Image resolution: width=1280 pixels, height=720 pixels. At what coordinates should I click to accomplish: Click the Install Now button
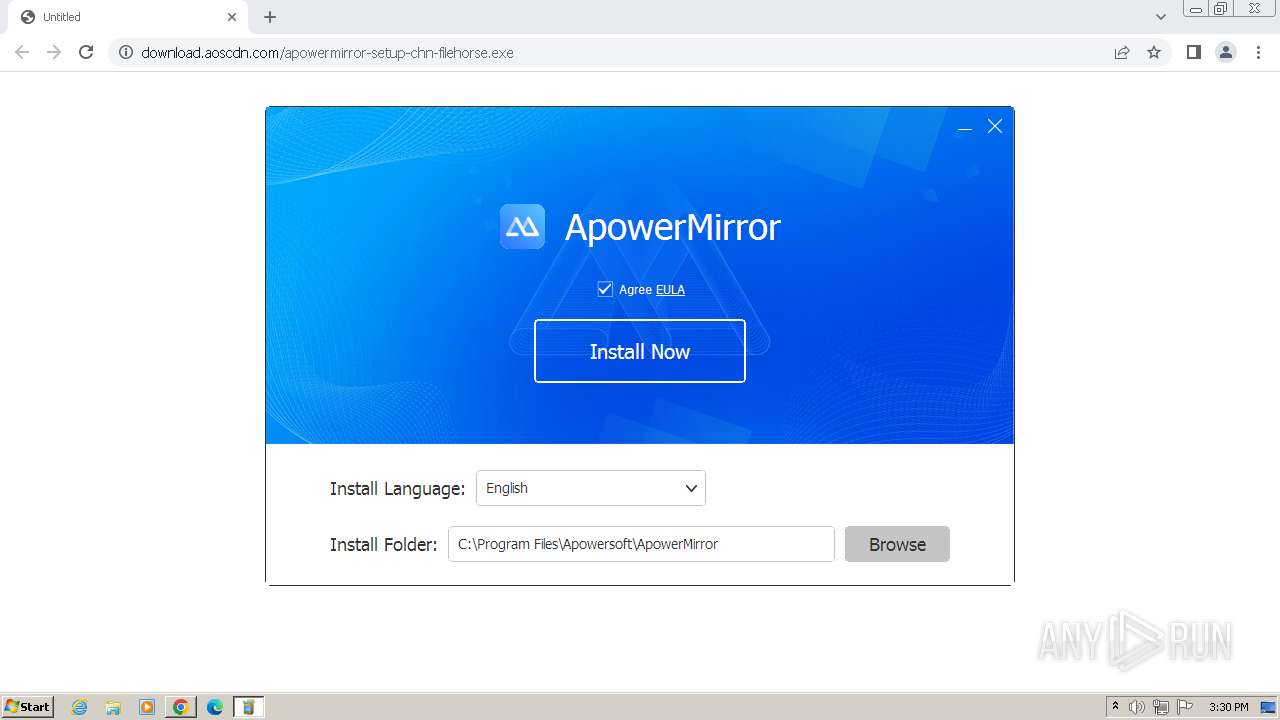tap(640, 351)
